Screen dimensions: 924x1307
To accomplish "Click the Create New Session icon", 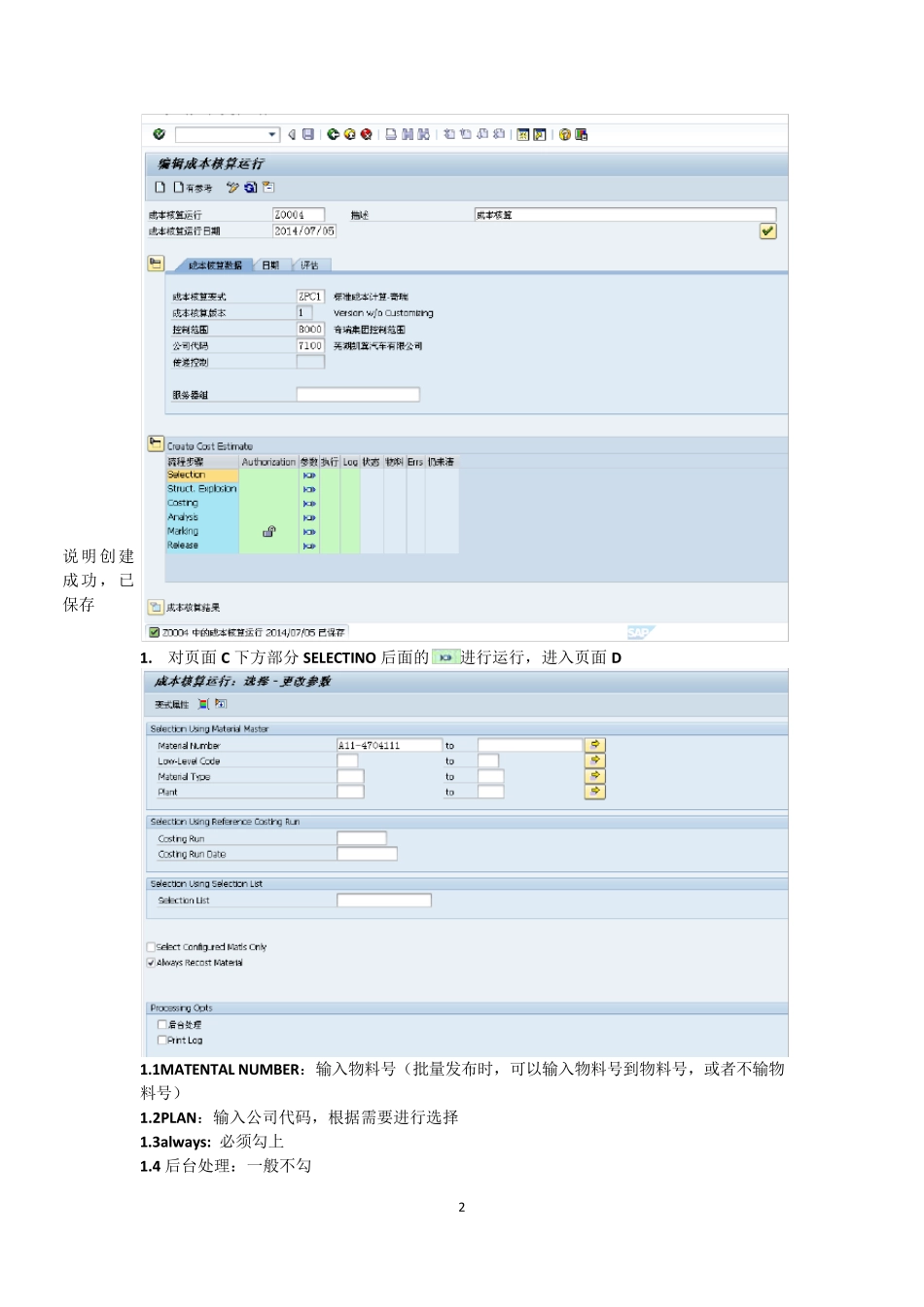I will (523, 134).
